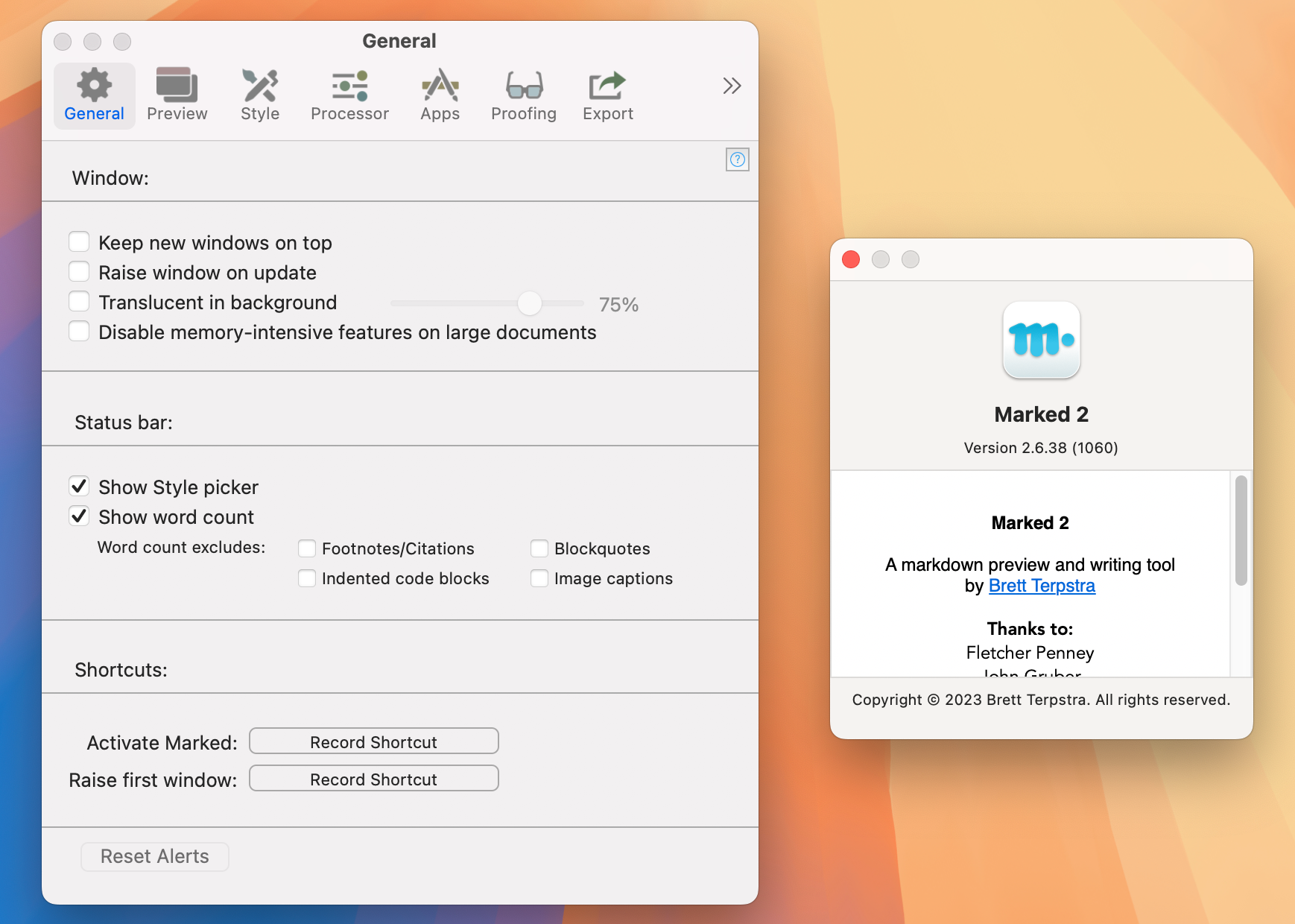Record shortcut for Raise first window

[x=374, y=779]
